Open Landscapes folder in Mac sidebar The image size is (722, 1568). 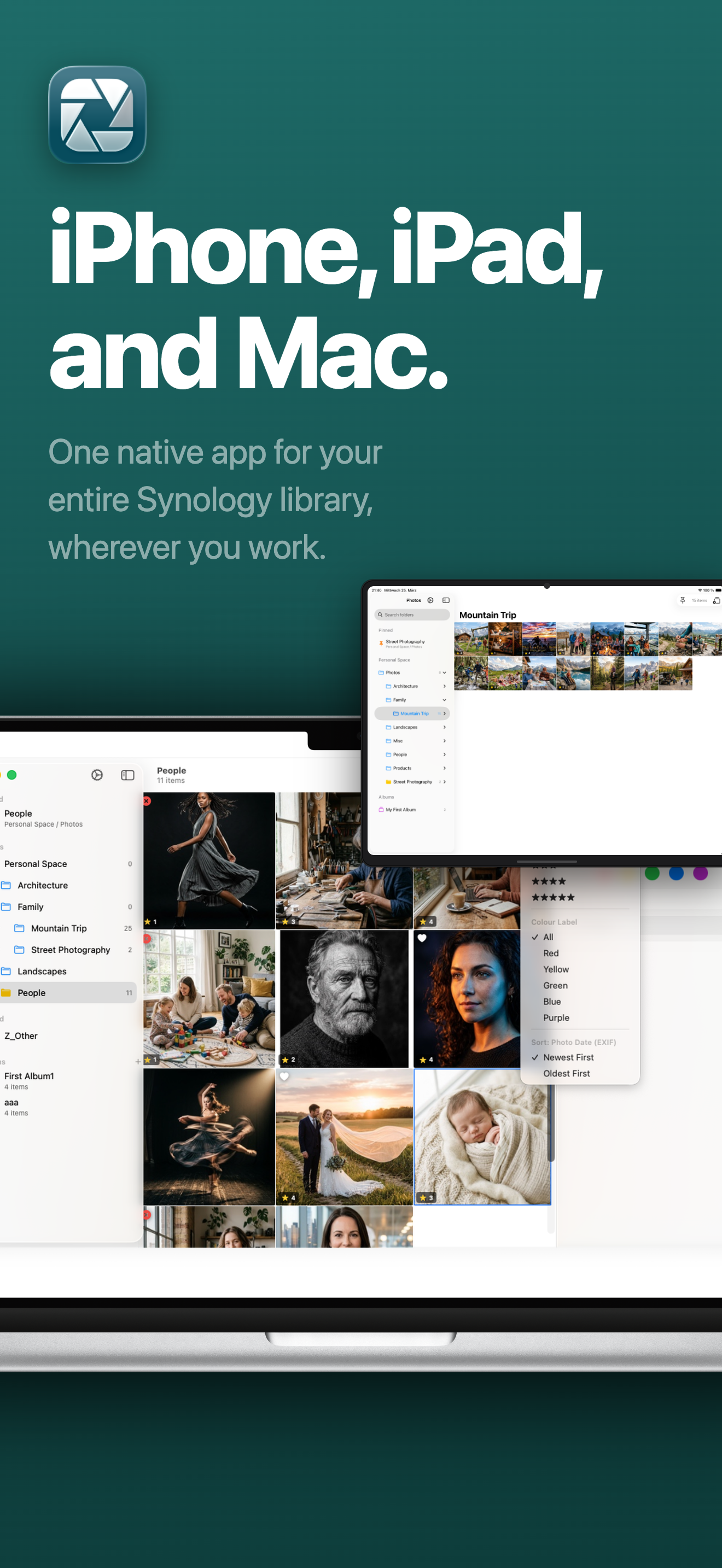68,972
